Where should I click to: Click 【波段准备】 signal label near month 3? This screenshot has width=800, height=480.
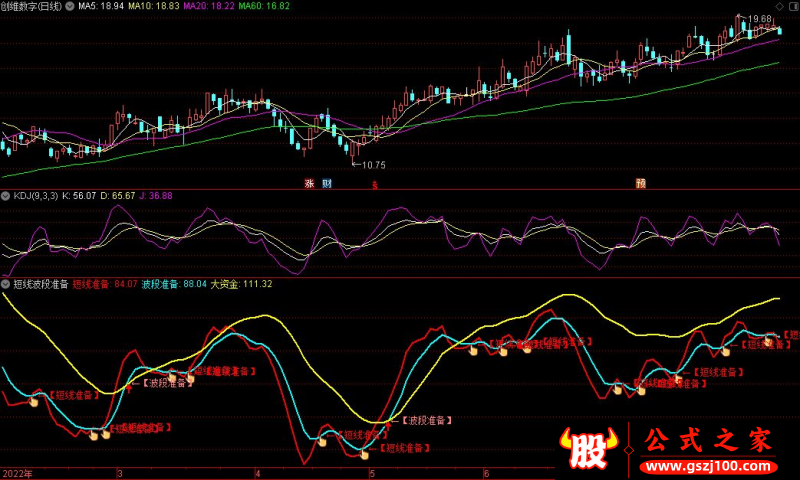tap(166, 383)
